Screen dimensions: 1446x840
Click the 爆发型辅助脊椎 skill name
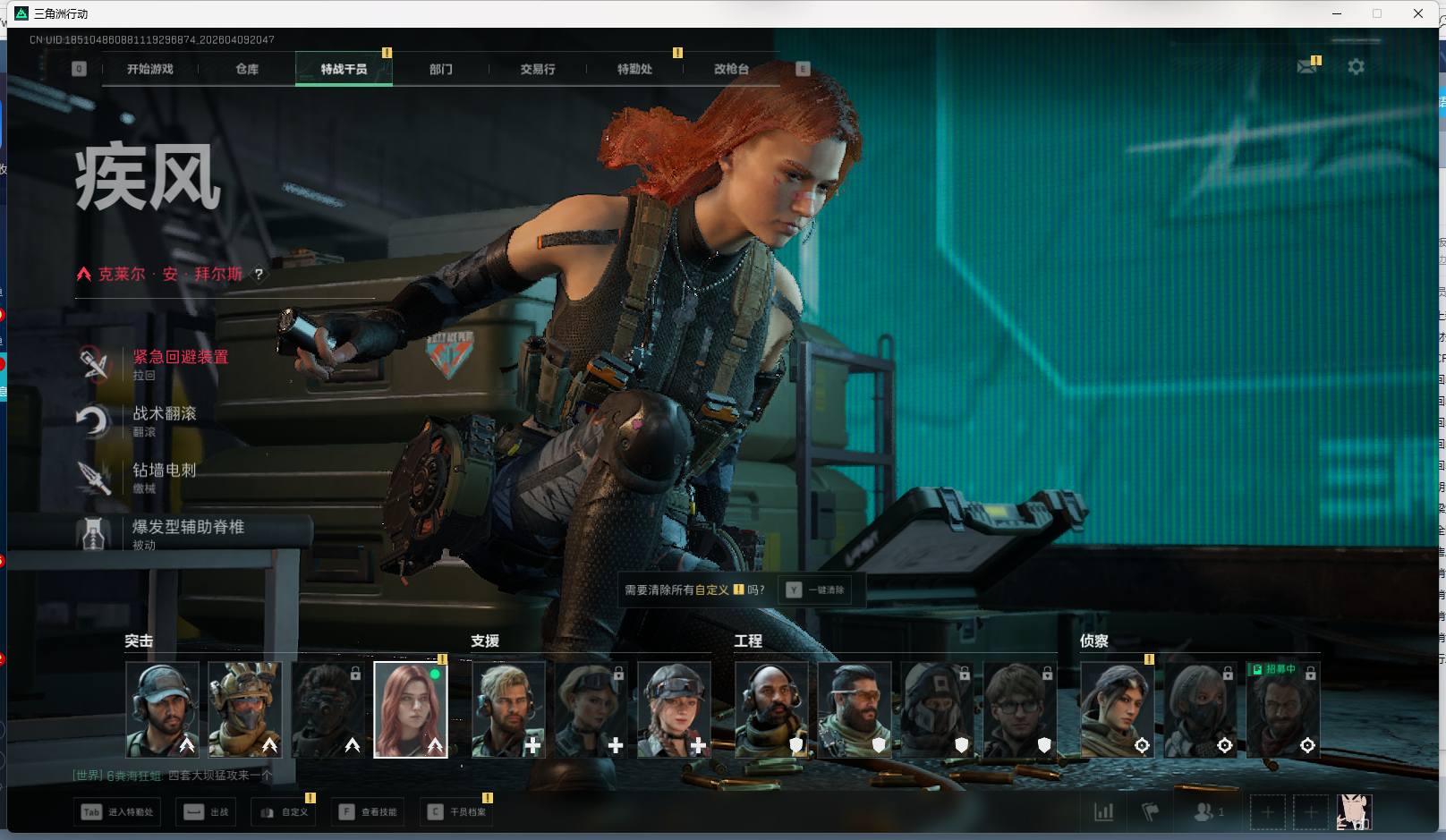pyautogui.click(x=189, y=527)
